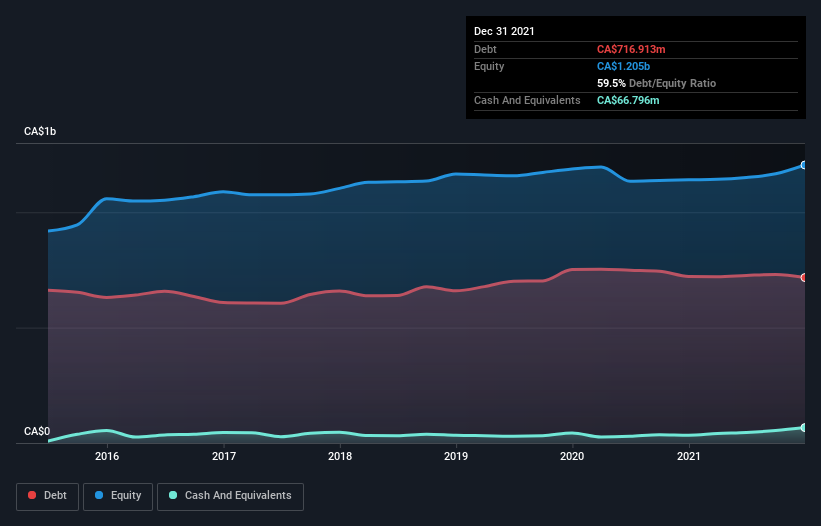Viewport: 821px width, 526px height.
Task: Toggle Cash And Equivalents legend button
Action: [x=230, y=496]
